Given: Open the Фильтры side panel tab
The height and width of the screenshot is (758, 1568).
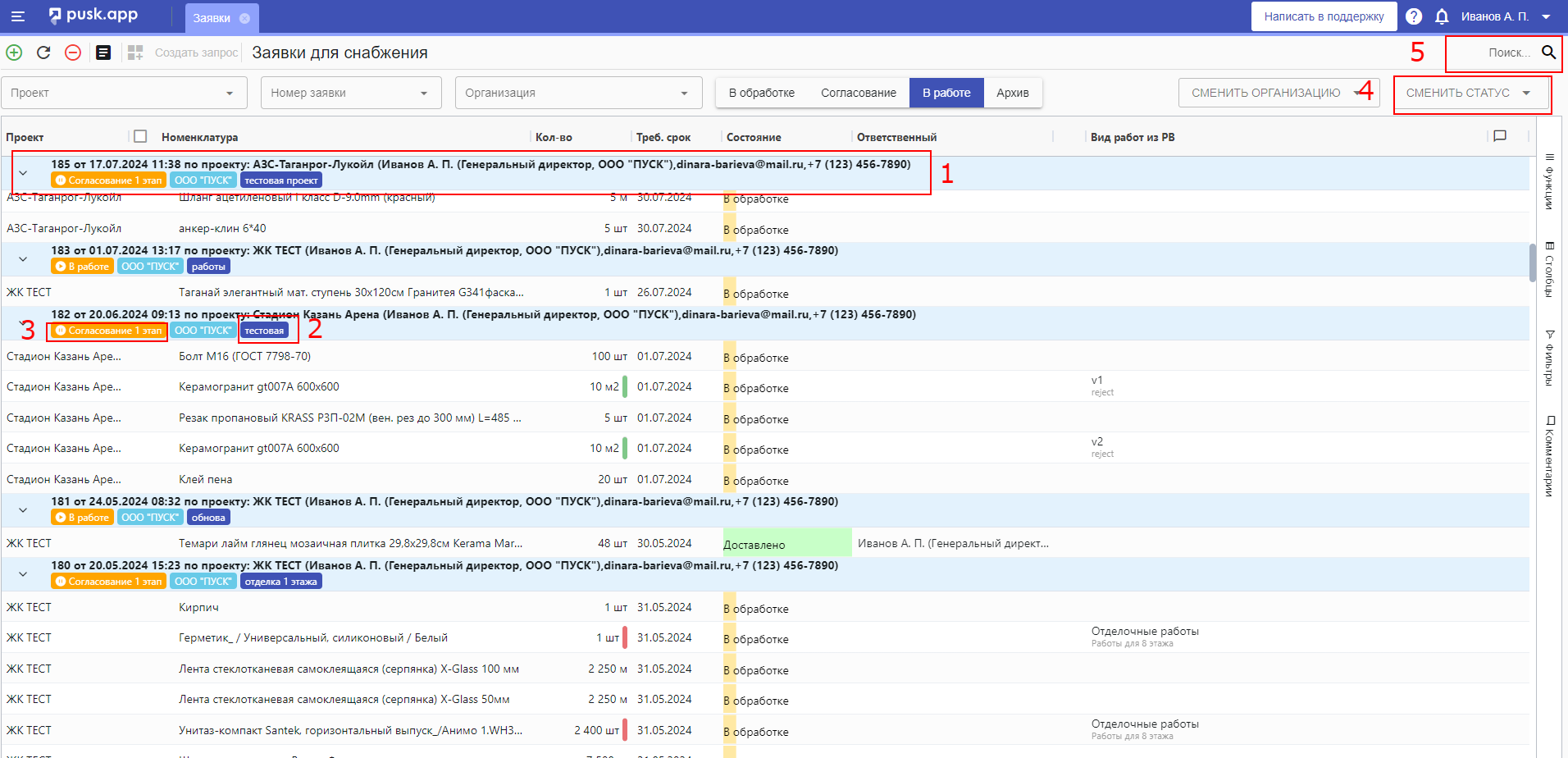Looking at the screenshot, I should [1549, 358].
